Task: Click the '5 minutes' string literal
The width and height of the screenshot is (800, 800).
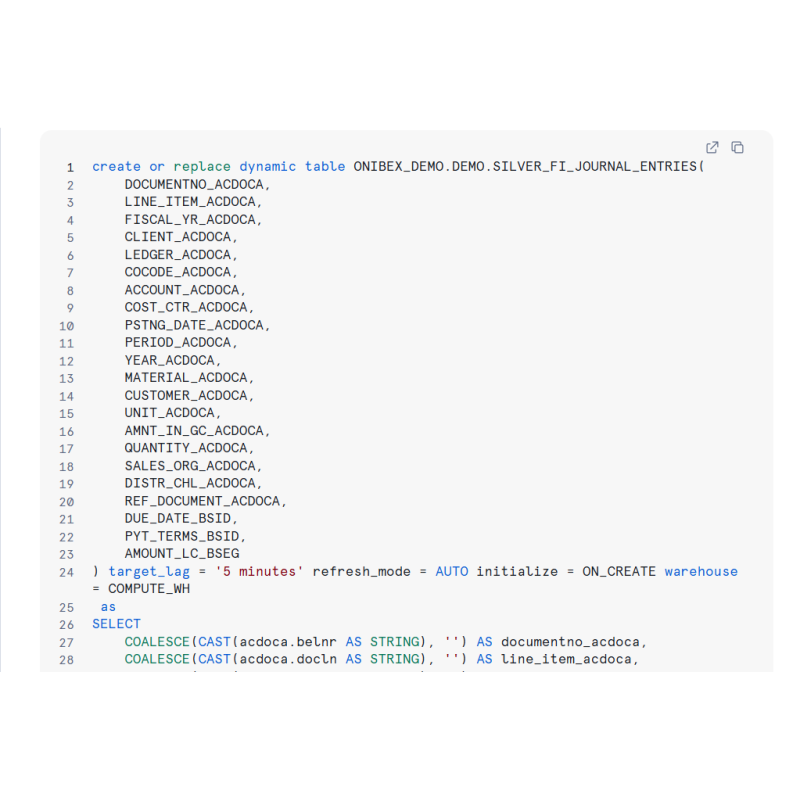Action: (259, 572)
